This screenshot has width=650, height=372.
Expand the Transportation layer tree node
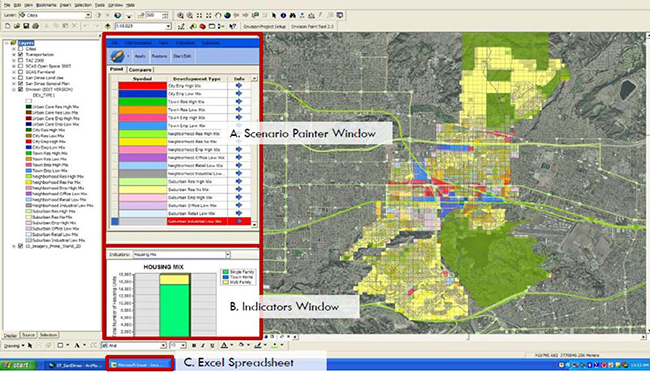click(x=14, y=55)
